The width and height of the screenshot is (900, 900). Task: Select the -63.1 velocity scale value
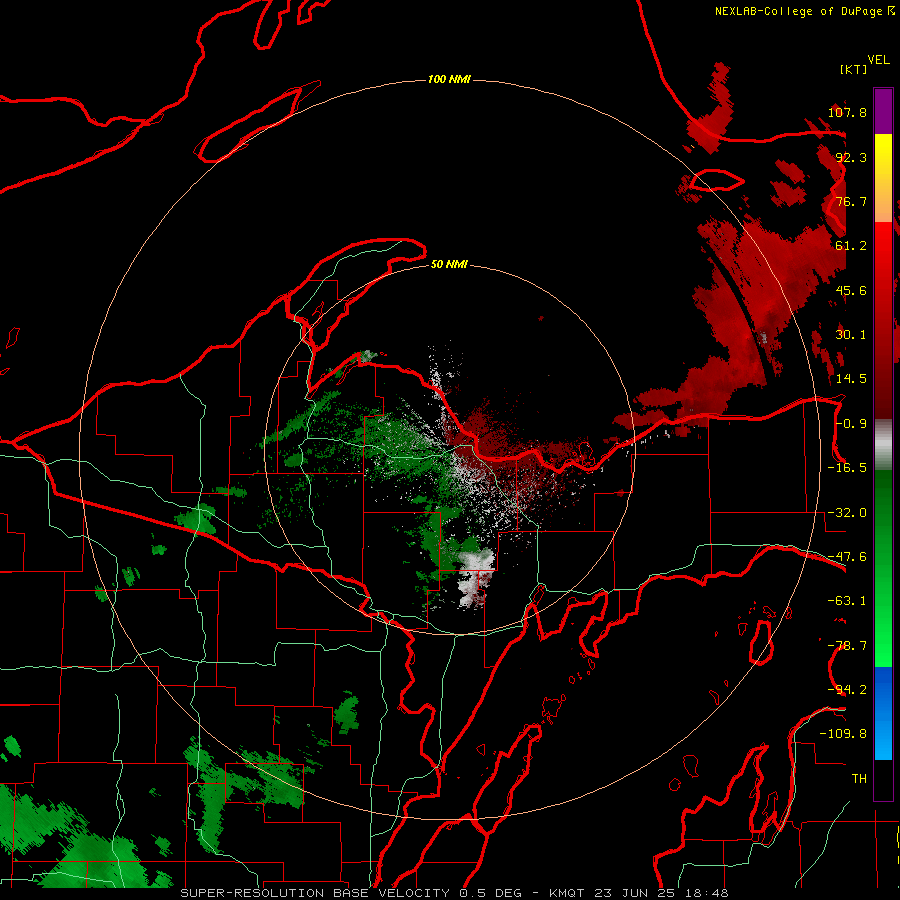click(x=847, y=601)
